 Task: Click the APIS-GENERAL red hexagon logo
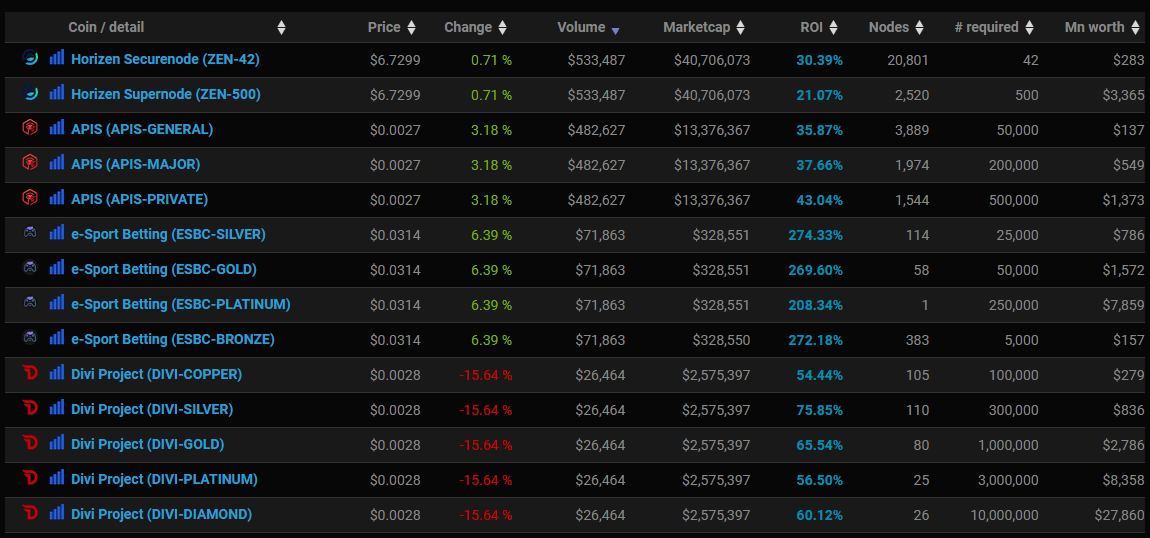click(x=29, y=129)
